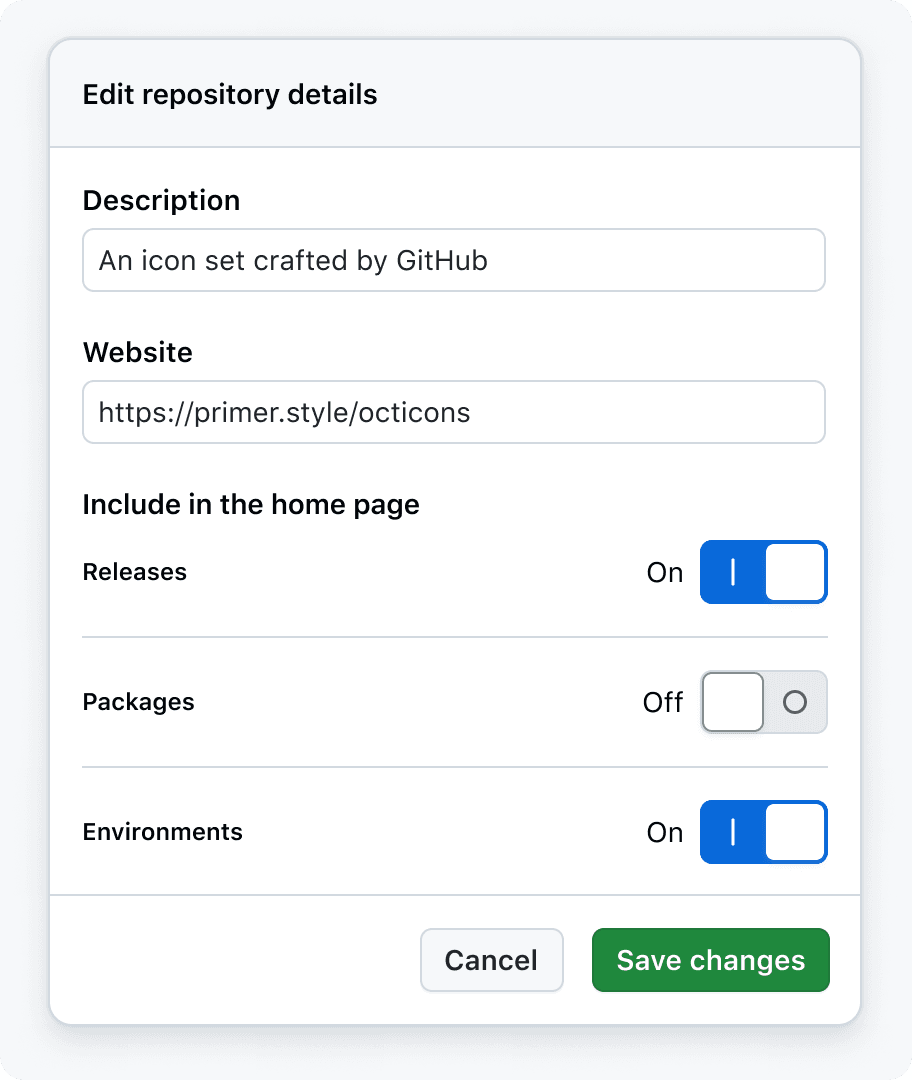Click the "On" status text beside Environments
Viewport: 912px width, 1080px height.
click(x=665, y=833)
